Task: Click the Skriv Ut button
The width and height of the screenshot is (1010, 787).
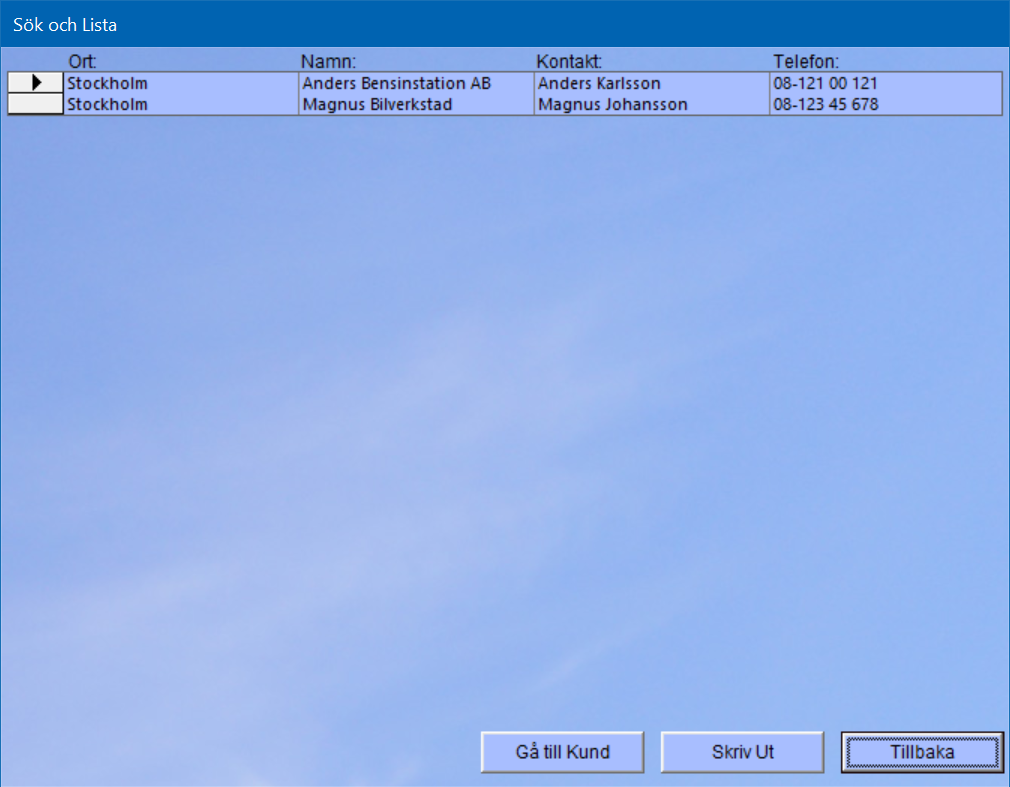Action: (x=742, y=752)
